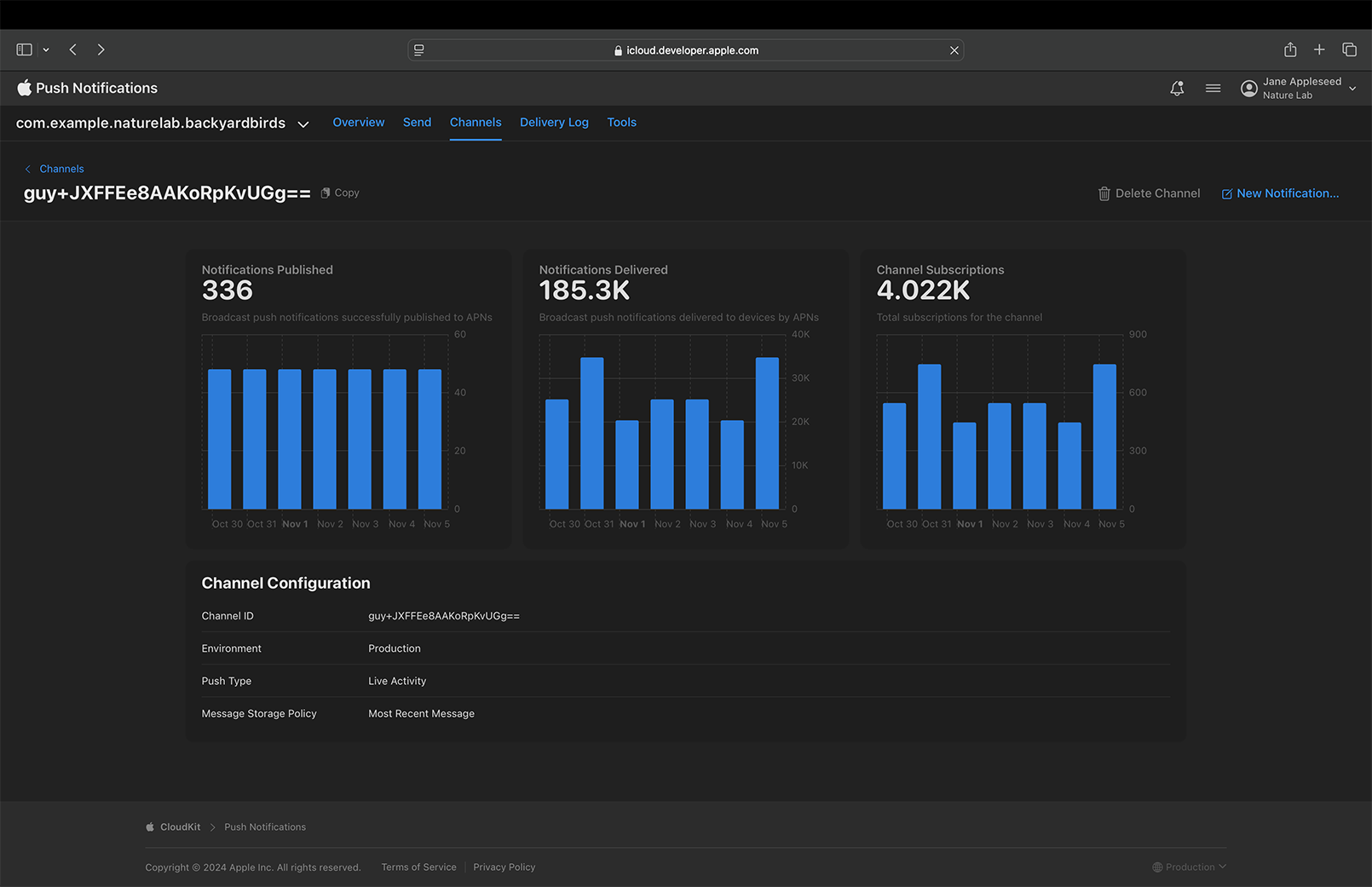Click the Apple logo beside Push Notifications

tap(24, 88)
